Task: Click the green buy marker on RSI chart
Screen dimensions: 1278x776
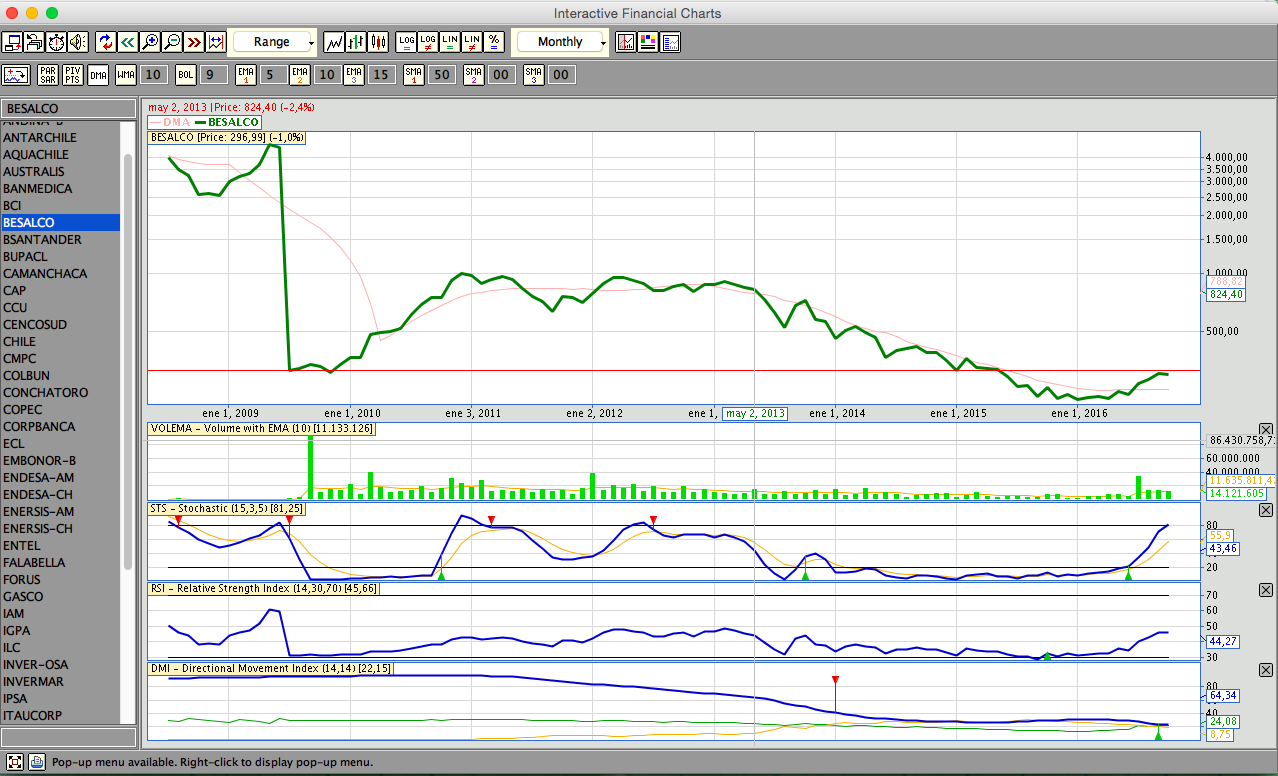Action: click(x=1047, y=656)
